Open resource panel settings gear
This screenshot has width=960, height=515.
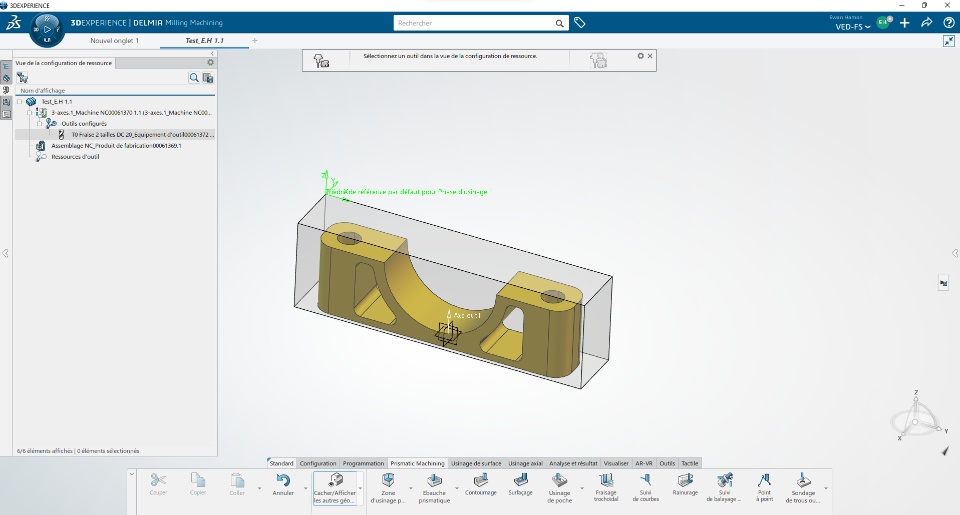tap(211, 62)
